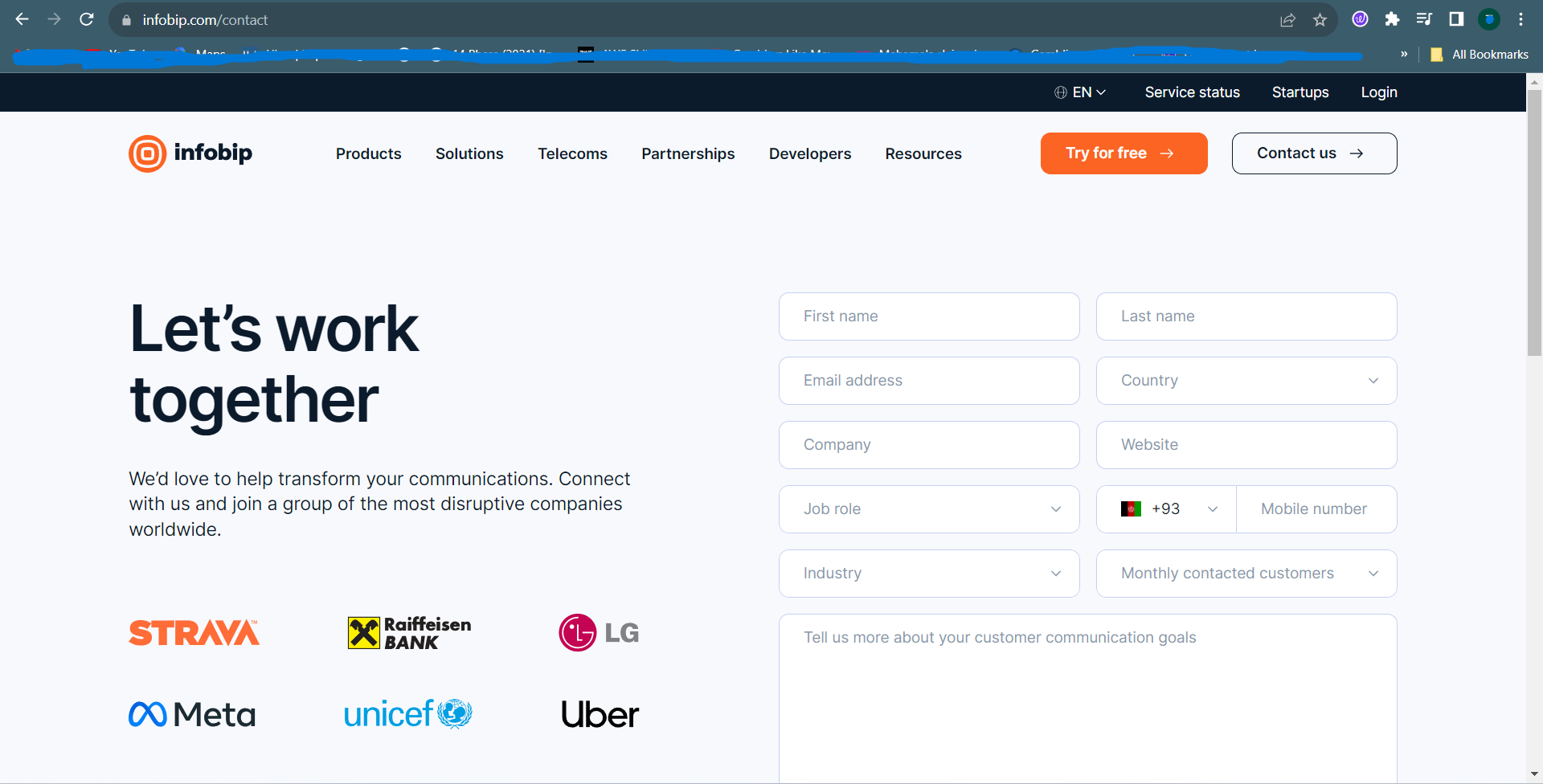Viewport: 1543px width, 784px height.
Task: Show hidden bookmarks with double chevron
Action: [1404, 54]
